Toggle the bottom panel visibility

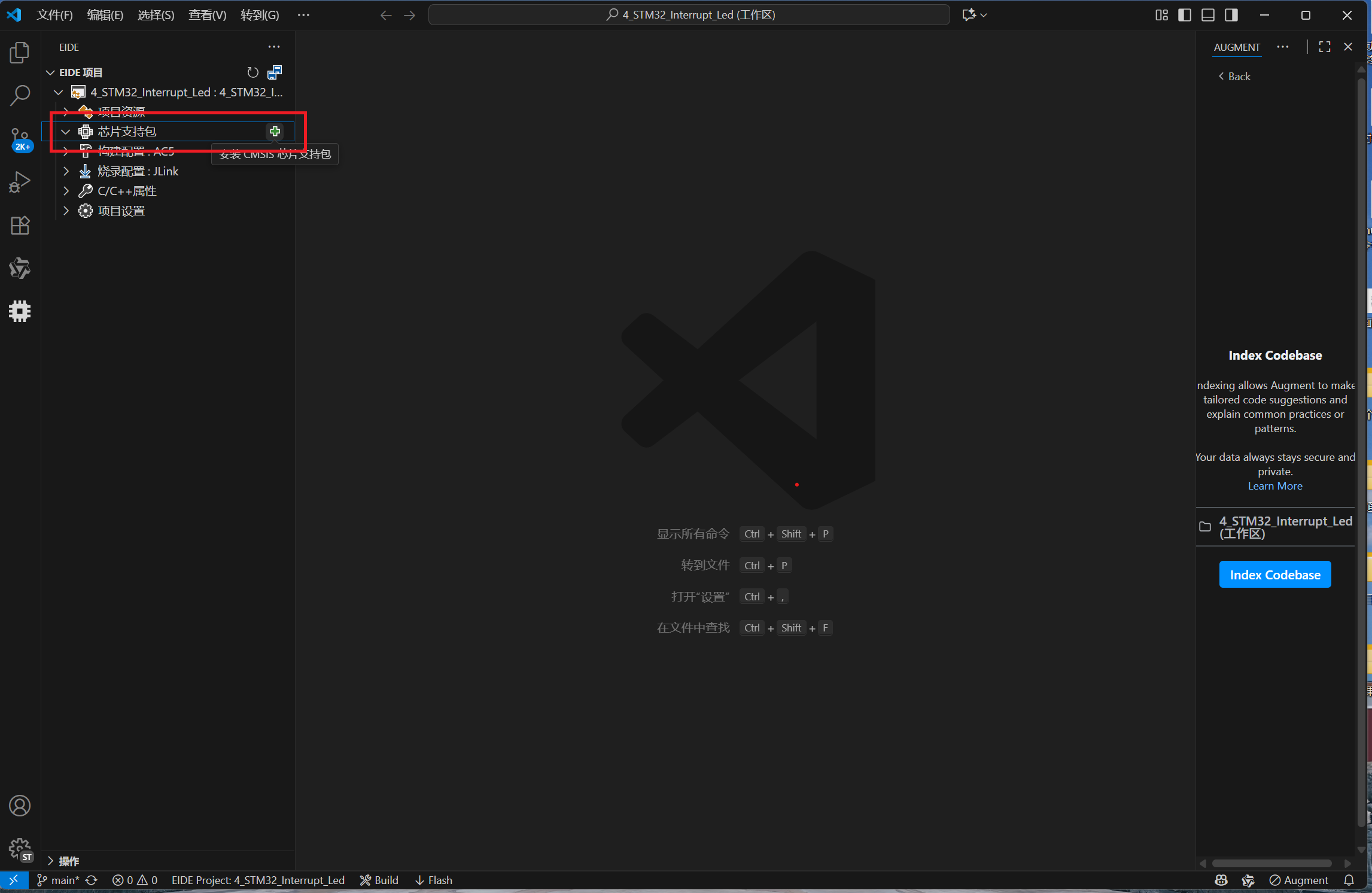click(x=1207, y=15)
